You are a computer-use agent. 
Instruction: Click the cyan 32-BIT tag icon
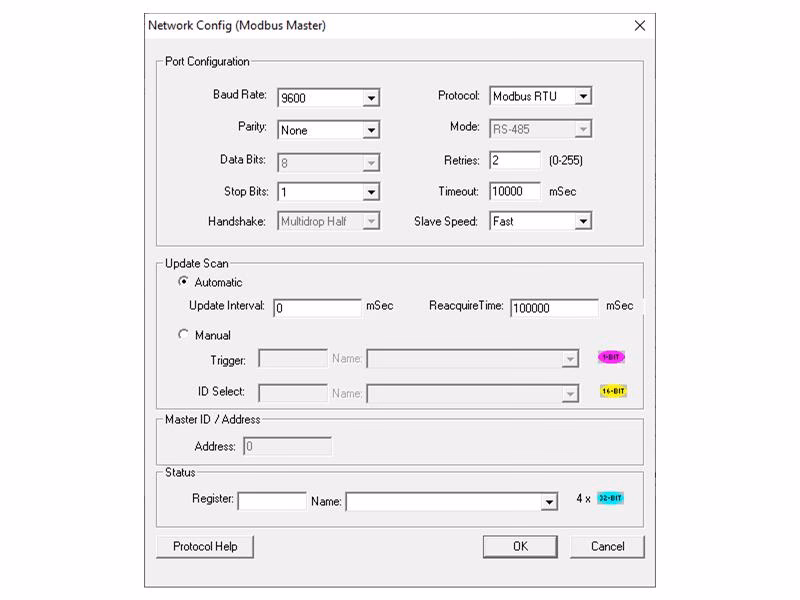click(610, 498)
